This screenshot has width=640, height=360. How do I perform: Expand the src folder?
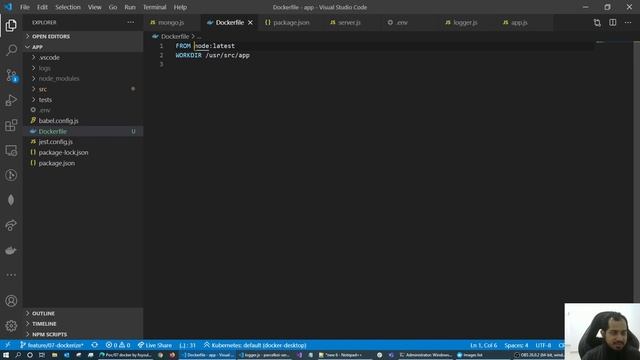(x=83, y=89)
